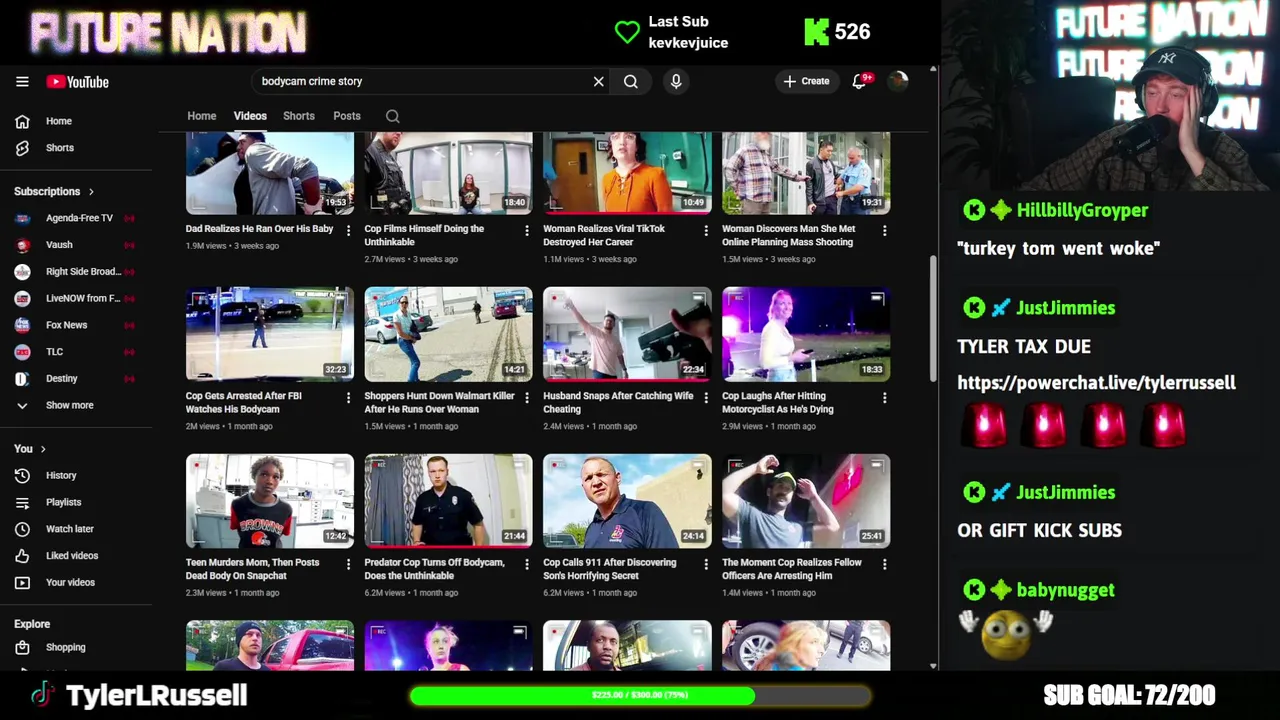Play the 'Shoppers Hunt Down Walmart Killer' thumbnail
1280x720 pixels.
[448, 334]
